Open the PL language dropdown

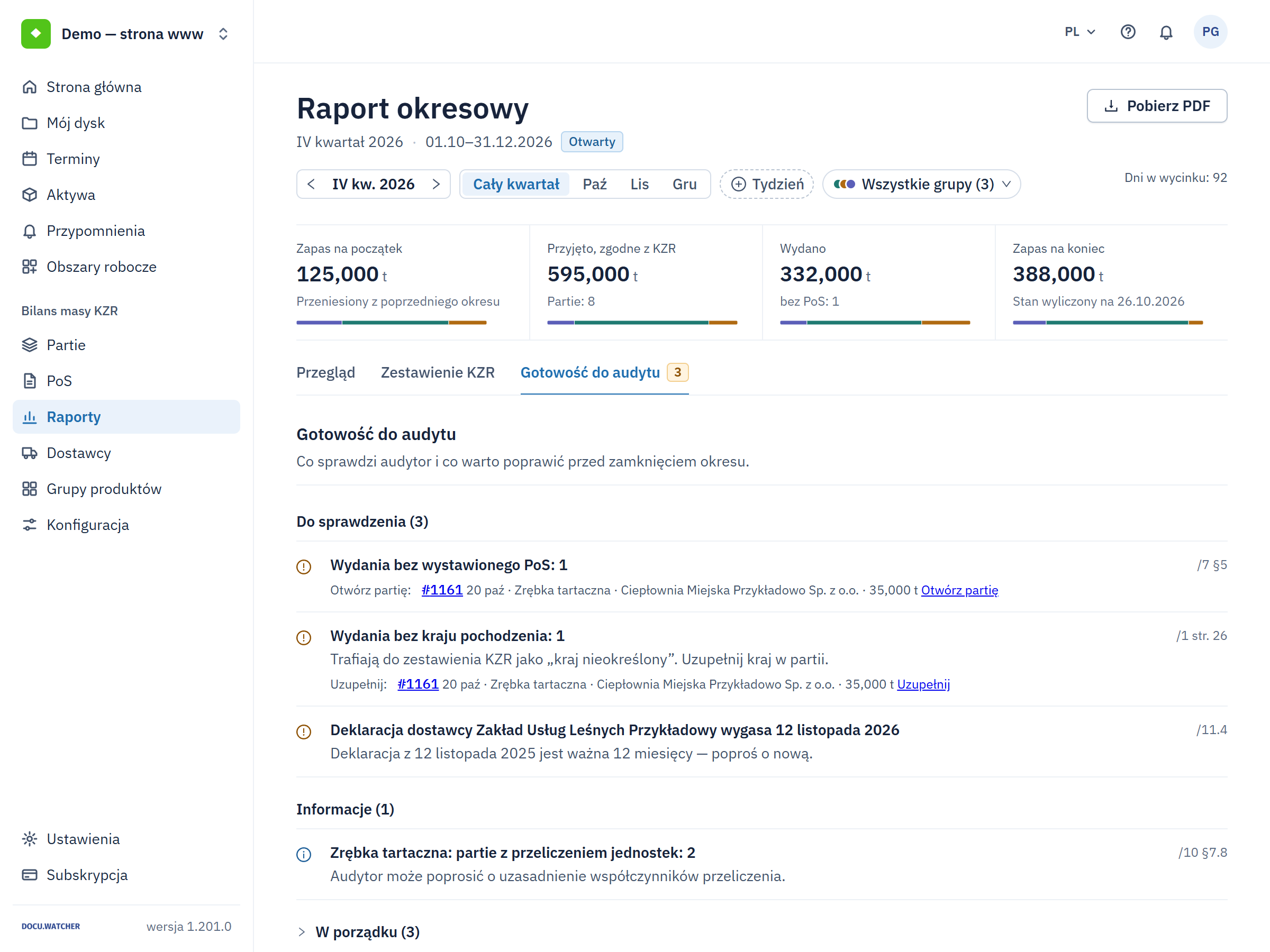[1080, 32]
